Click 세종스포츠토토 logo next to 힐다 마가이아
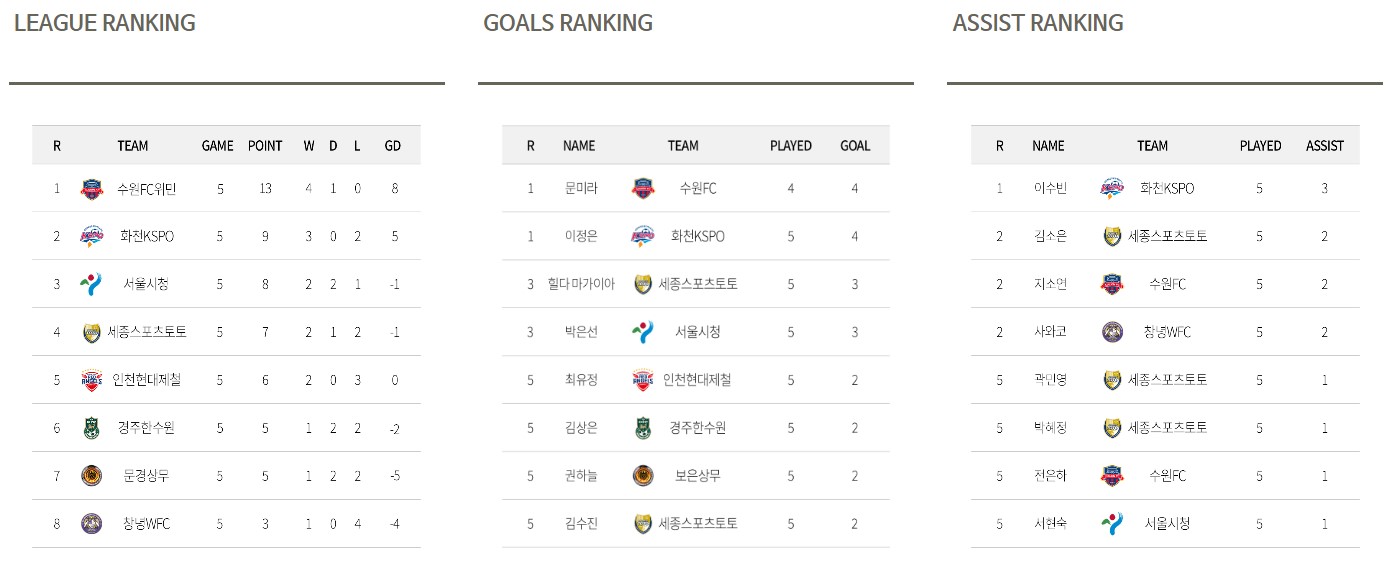The width and height of the screenshot is (1395, 561). coord(643,284)
